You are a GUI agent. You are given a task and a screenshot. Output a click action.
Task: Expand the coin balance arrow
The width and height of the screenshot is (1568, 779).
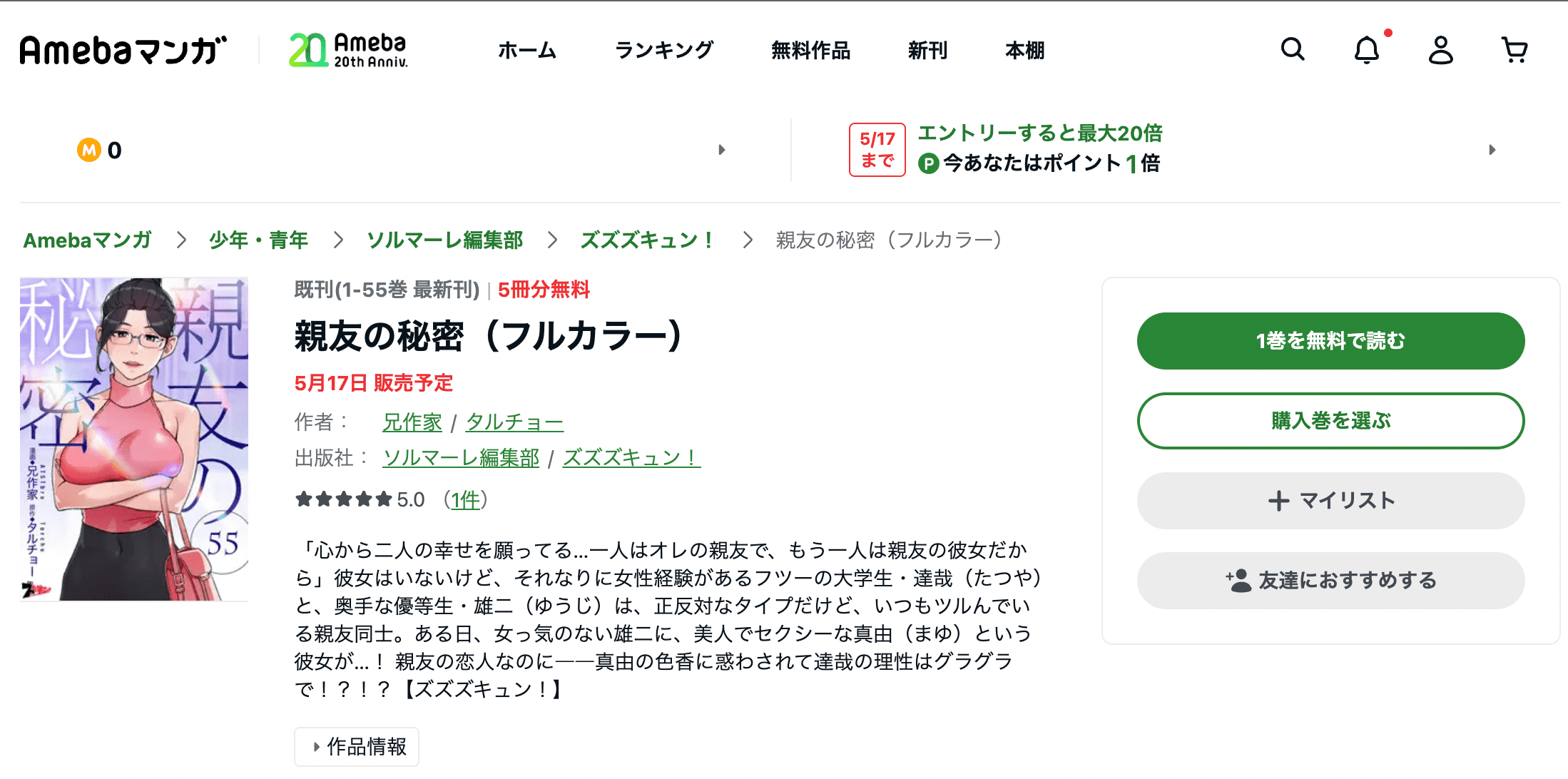point(721,150)
